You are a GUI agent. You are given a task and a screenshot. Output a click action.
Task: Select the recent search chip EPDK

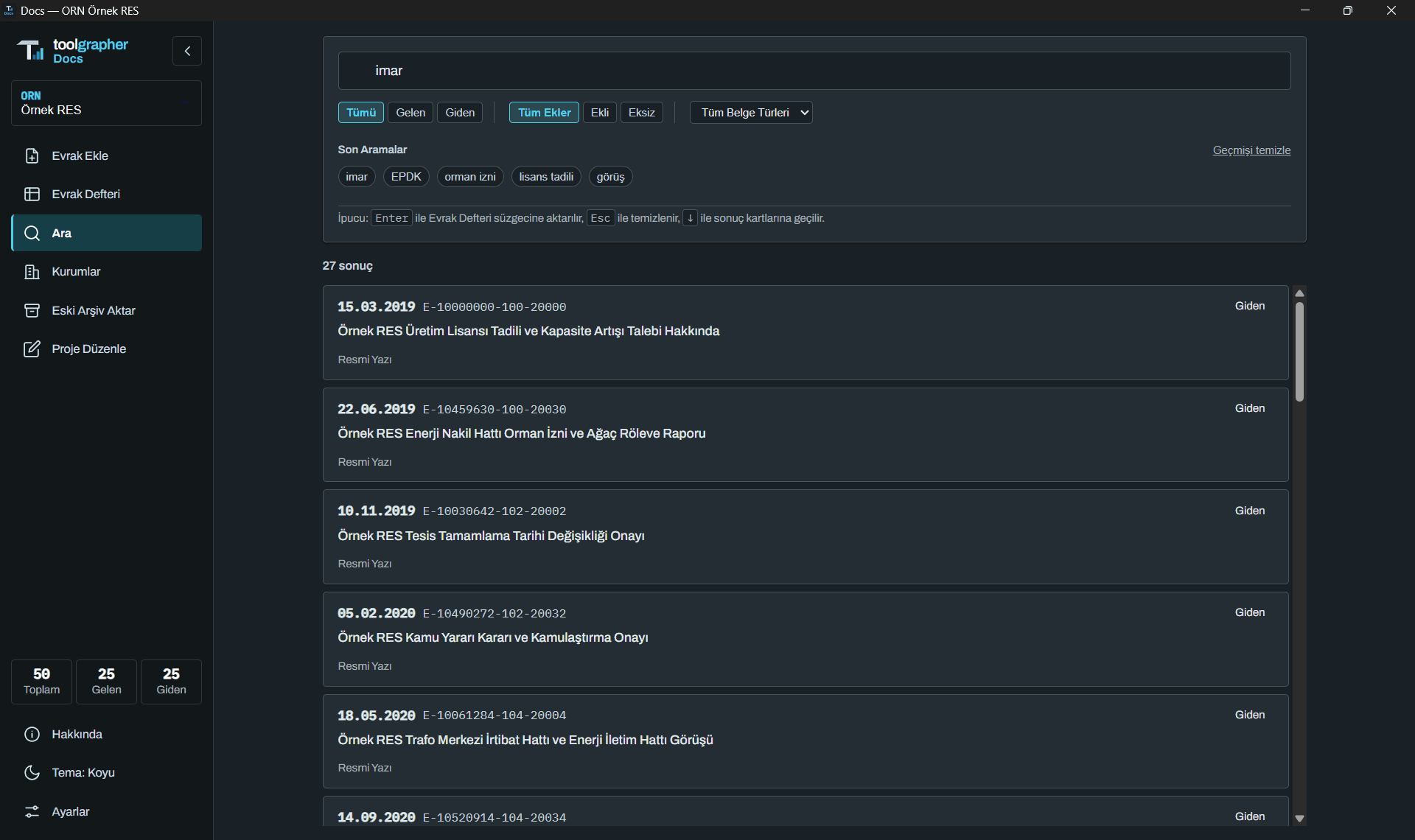tap(406, 177)
